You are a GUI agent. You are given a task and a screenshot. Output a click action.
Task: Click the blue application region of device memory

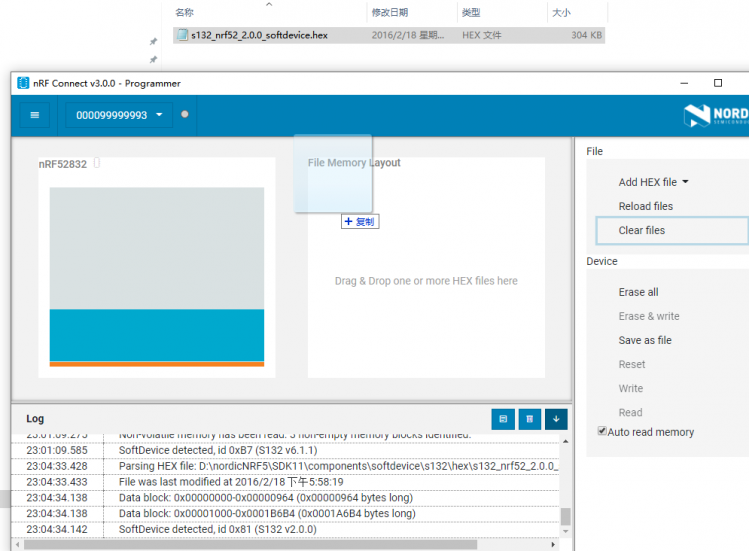[x=157, y=335]
